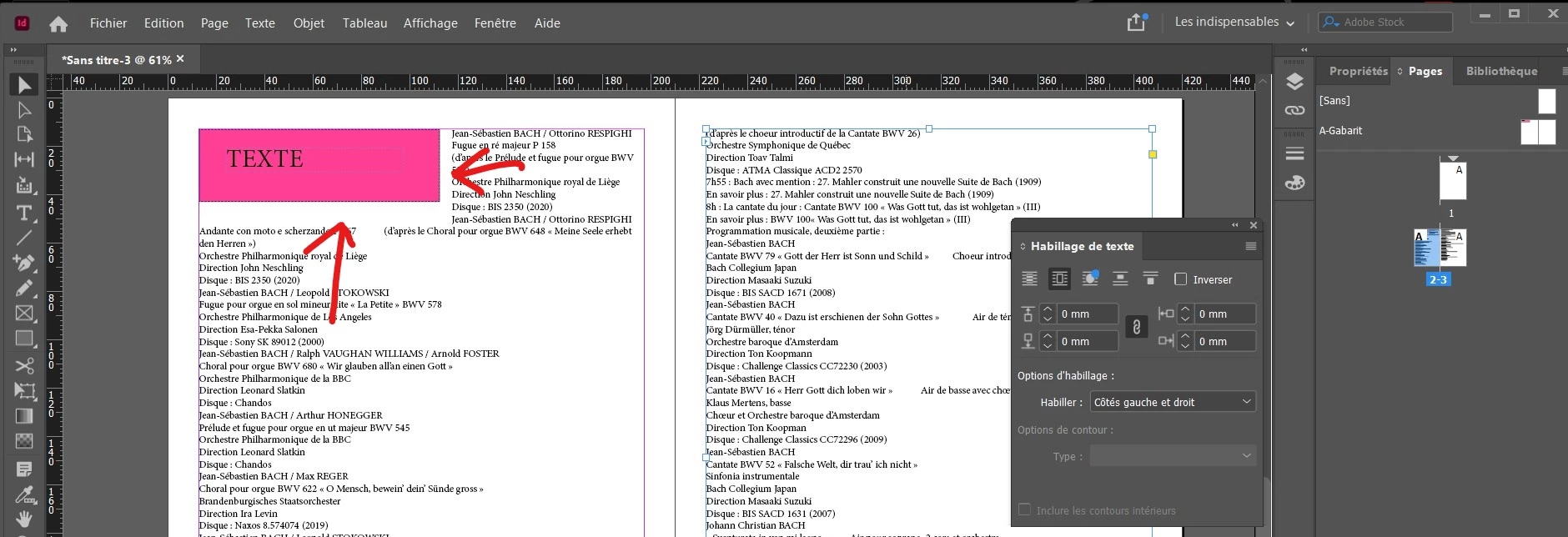Select page 1 thumbnail

click(x=1453, y=181)
